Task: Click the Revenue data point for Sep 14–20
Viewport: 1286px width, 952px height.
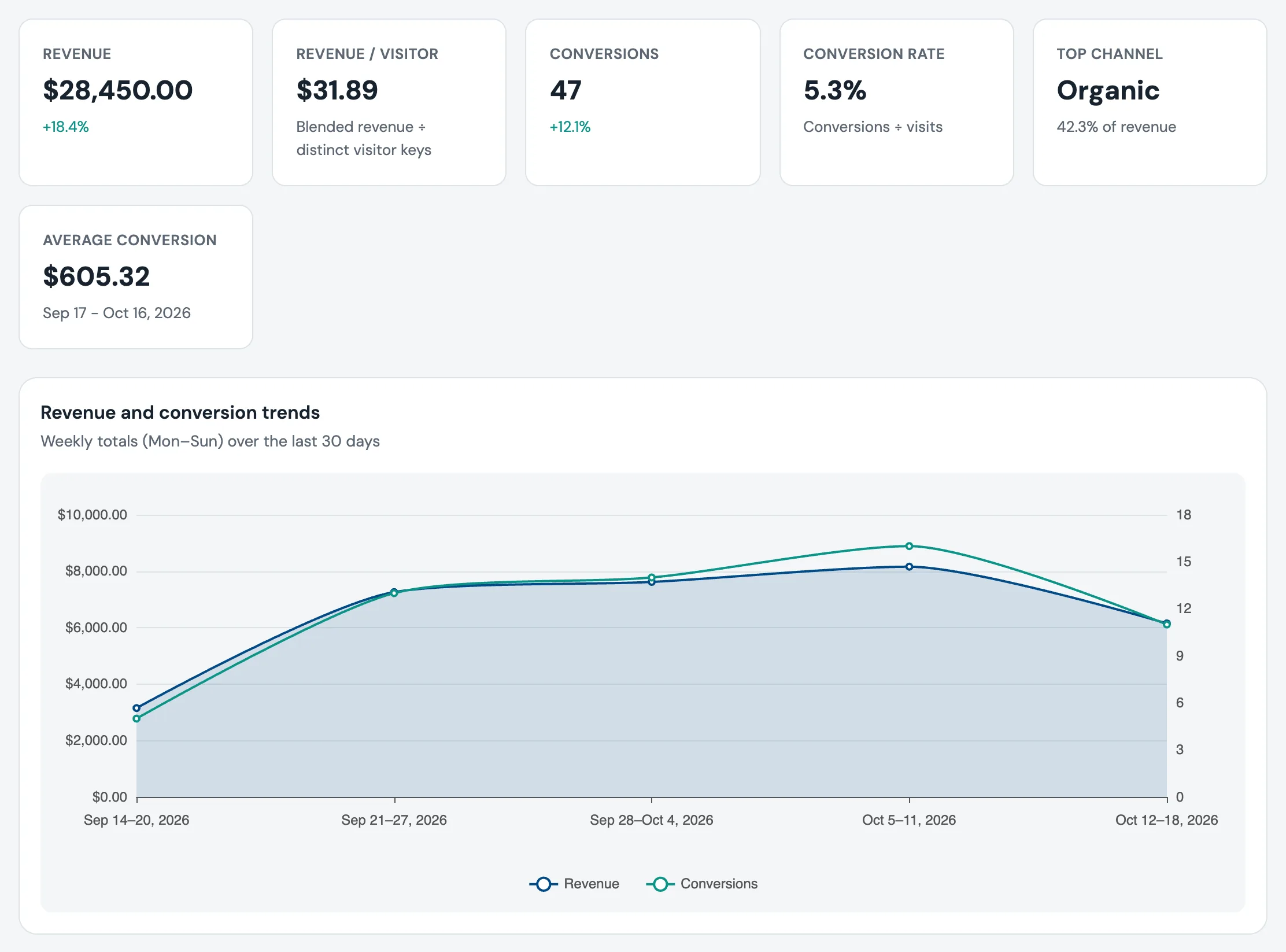Action: tap(136, 708)
